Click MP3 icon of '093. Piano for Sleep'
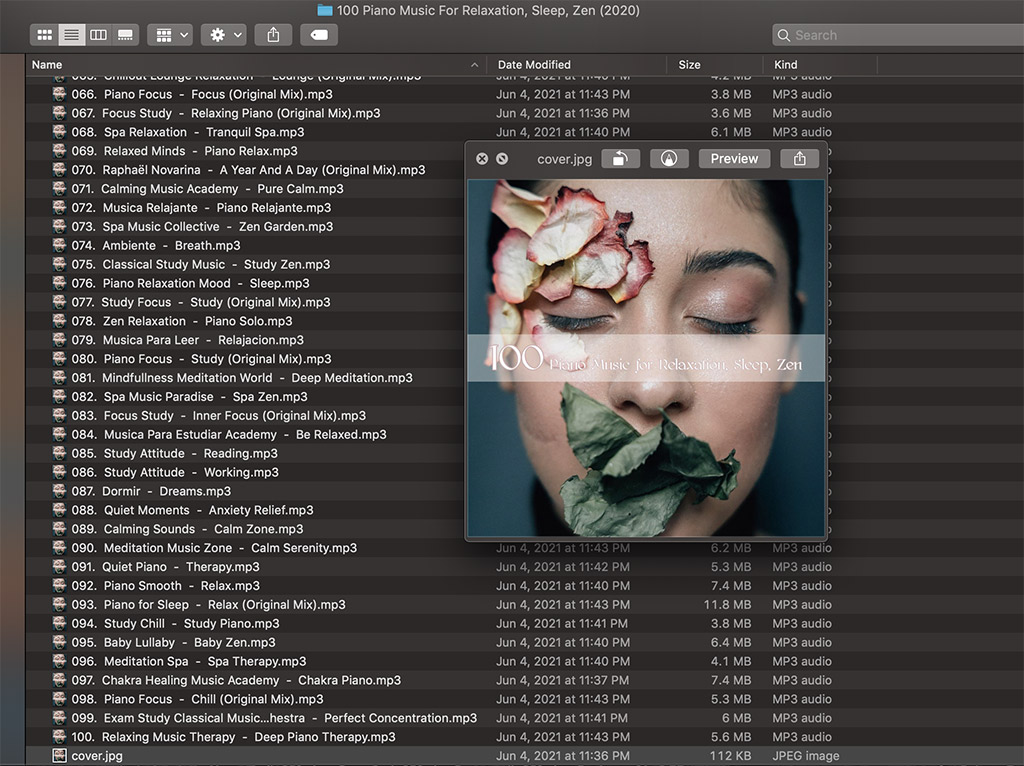 [x=59, y=605]
